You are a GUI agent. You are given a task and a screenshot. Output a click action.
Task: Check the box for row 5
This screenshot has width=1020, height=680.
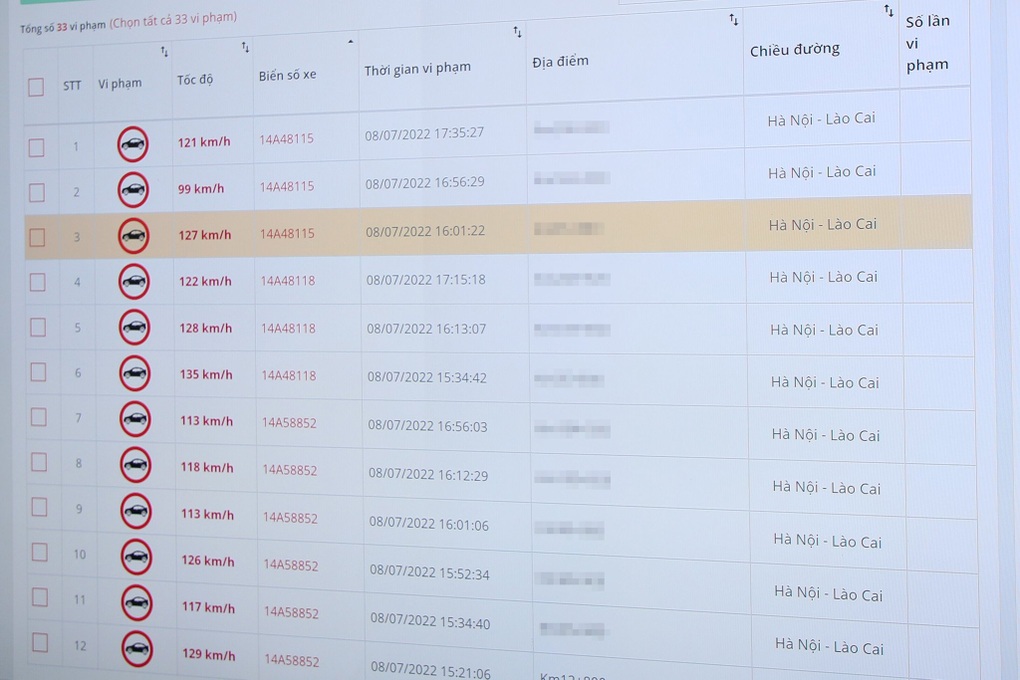(x=38, y=327)
